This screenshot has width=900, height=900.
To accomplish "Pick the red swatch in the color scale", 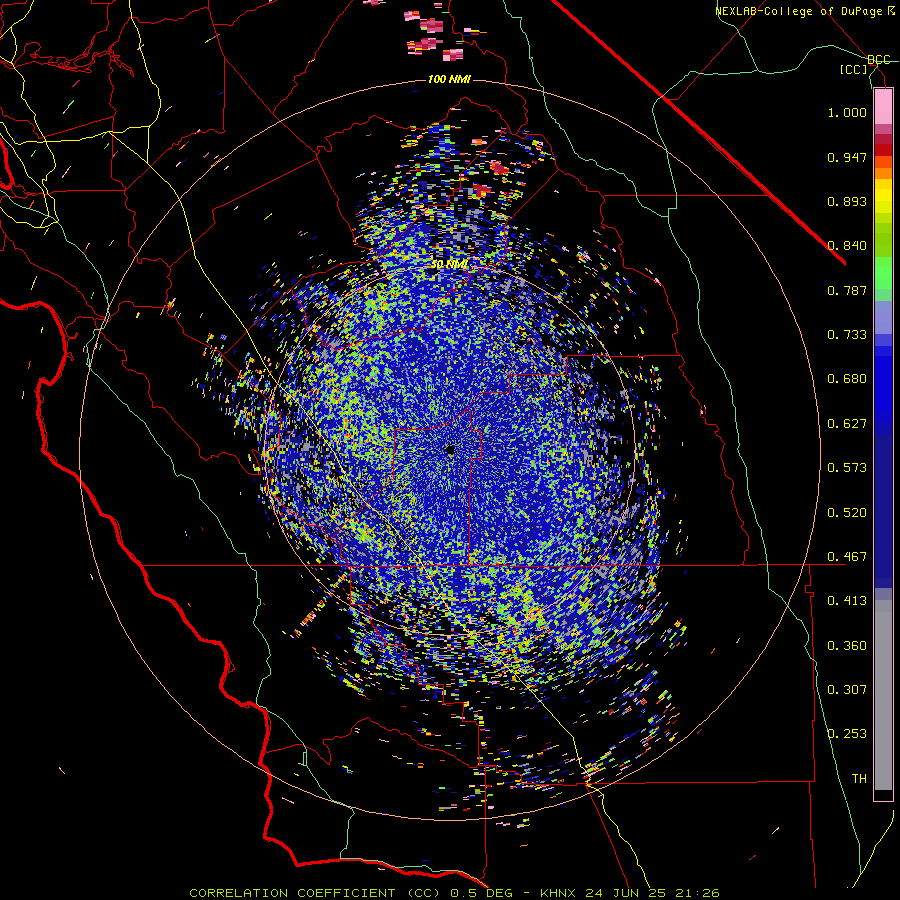I will click(883, 150).
